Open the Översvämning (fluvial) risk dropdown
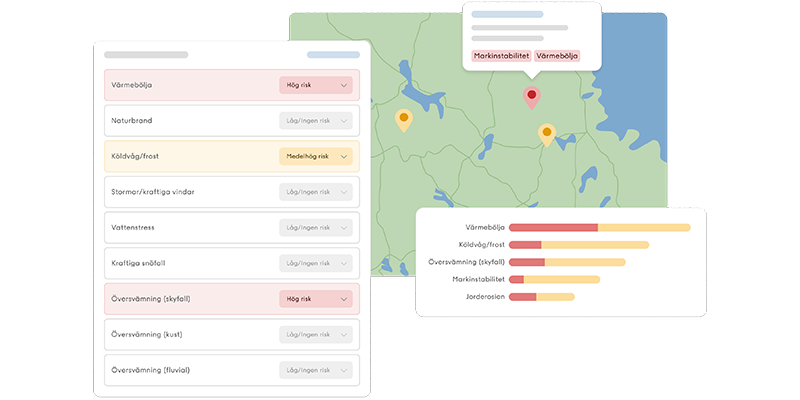The height and width of the screenshot is (400, 800). pyautogui.click(x=316, y=370)
